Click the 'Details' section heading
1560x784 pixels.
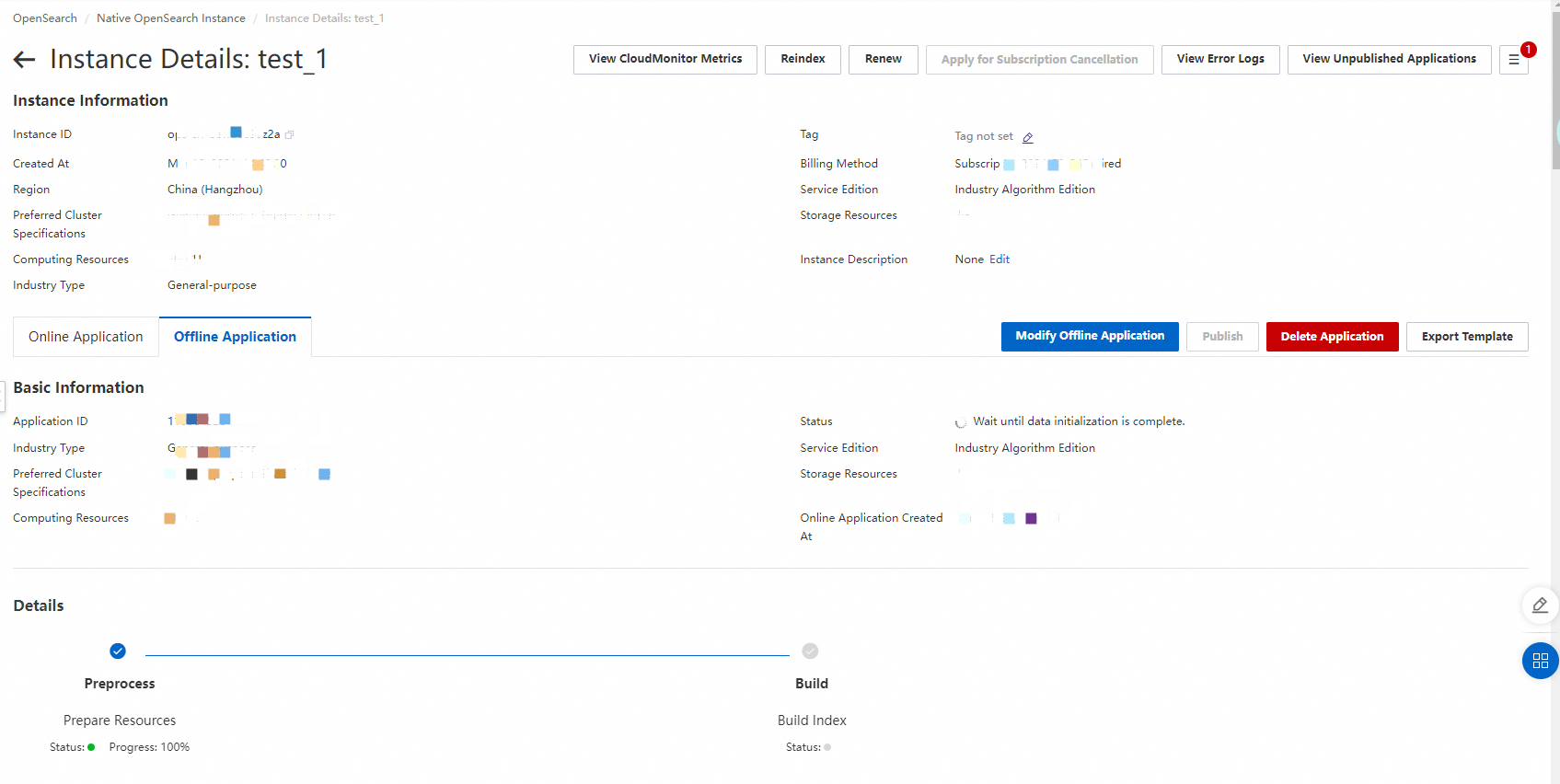click(39, 605)
